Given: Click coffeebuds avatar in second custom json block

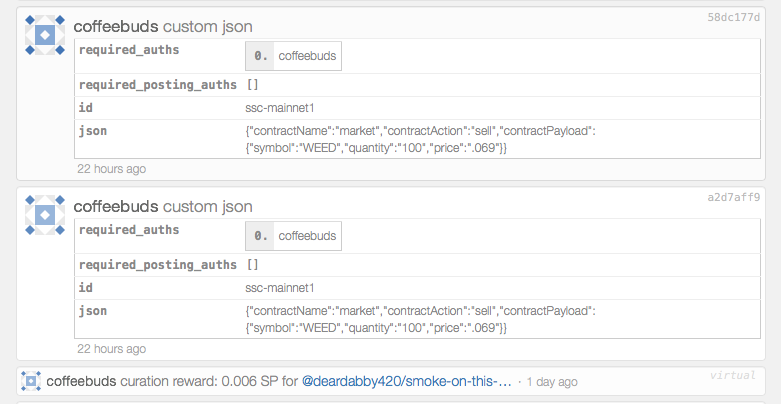Looking at the screenshot, I should click(x=45, y=215).
